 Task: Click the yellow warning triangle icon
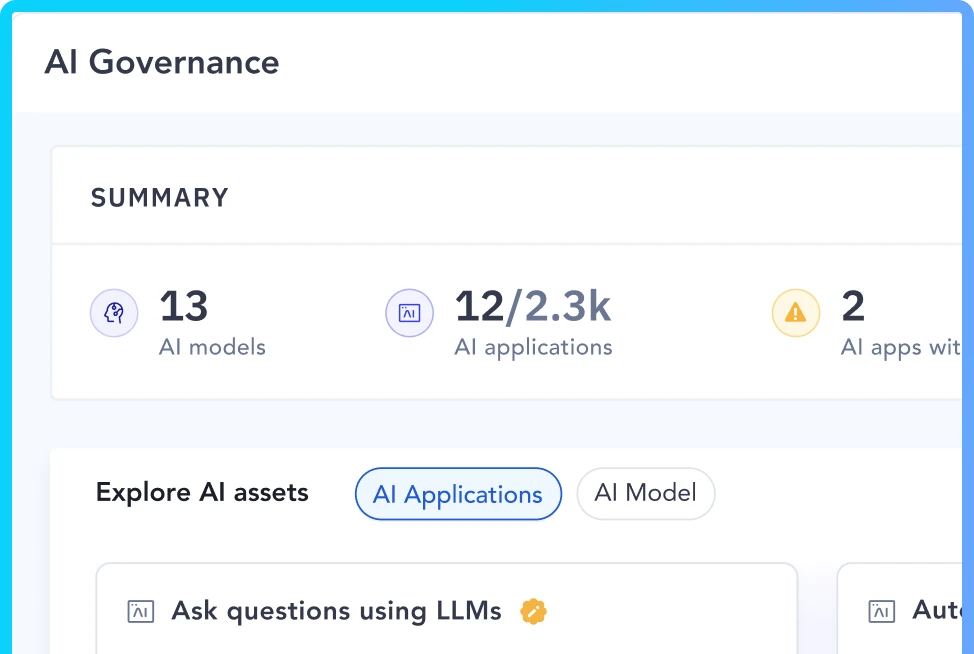point(796,314)
